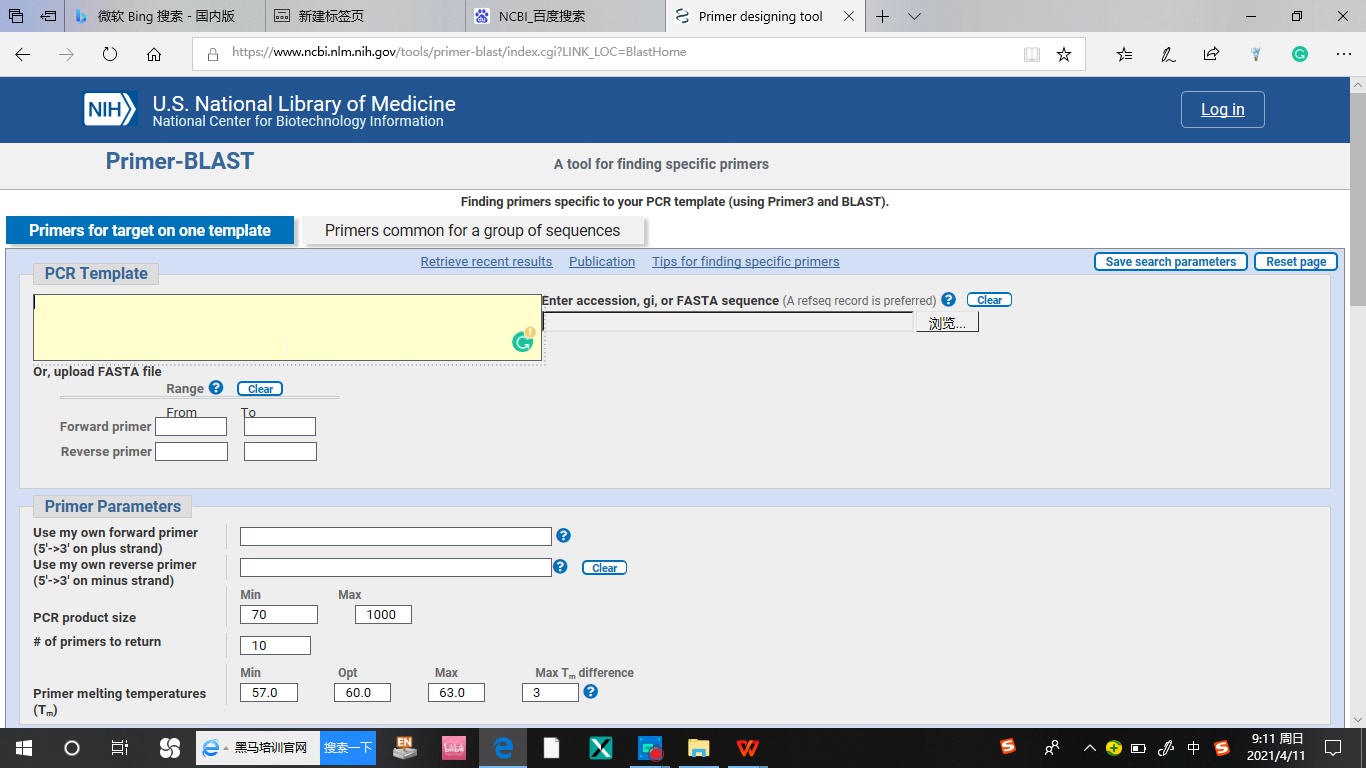Open the Publication link
This screenshot has height=768, width=1366.
(x=602, y=262)
